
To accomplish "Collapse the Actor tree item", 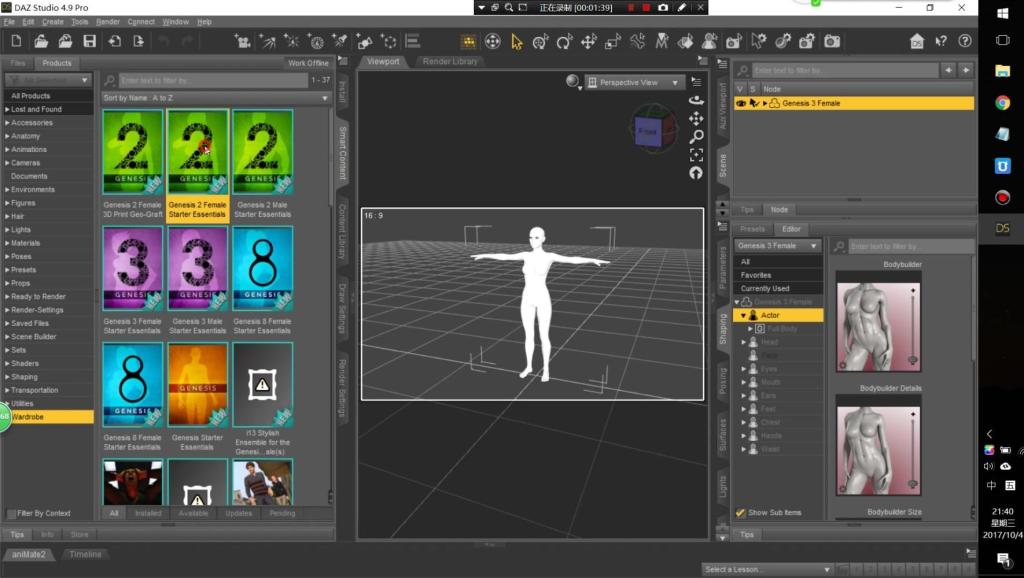I will tap(743, 315).
